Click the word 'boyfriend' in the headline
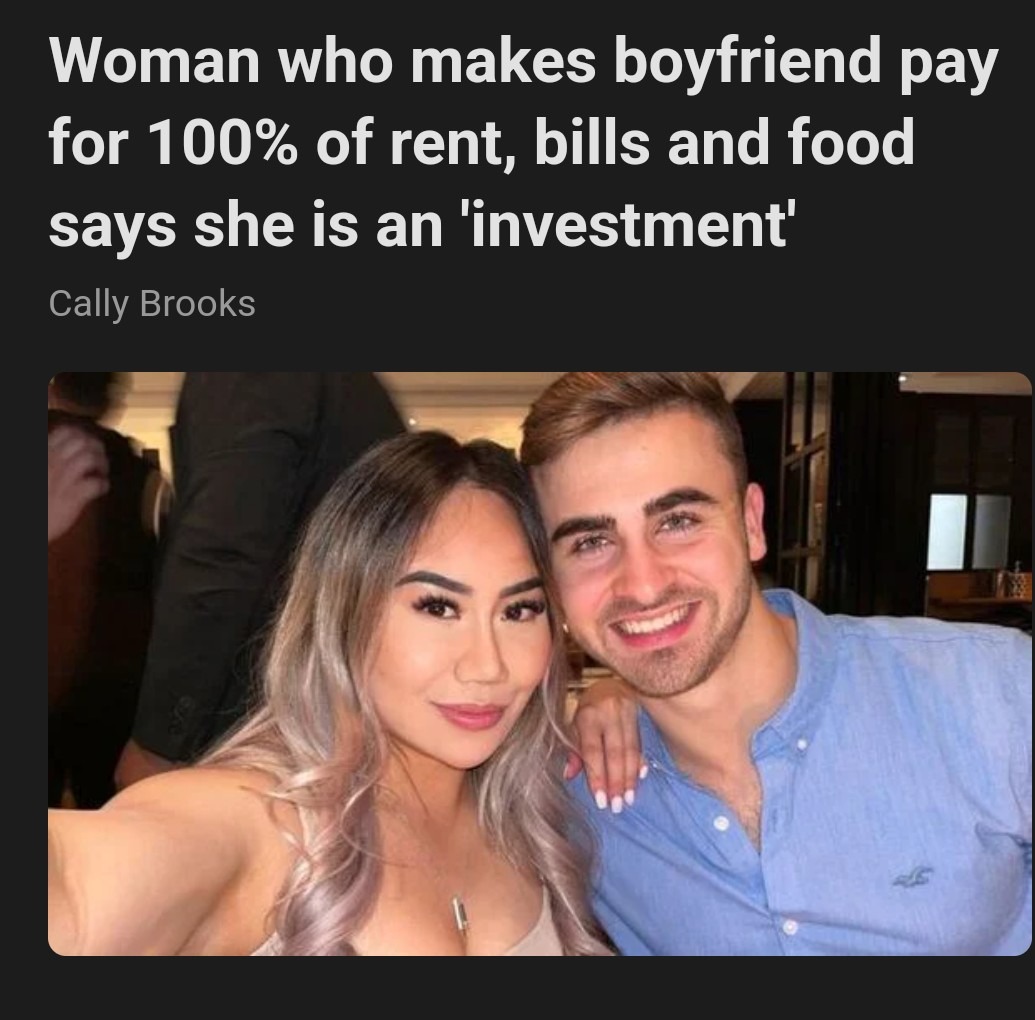 747,63
